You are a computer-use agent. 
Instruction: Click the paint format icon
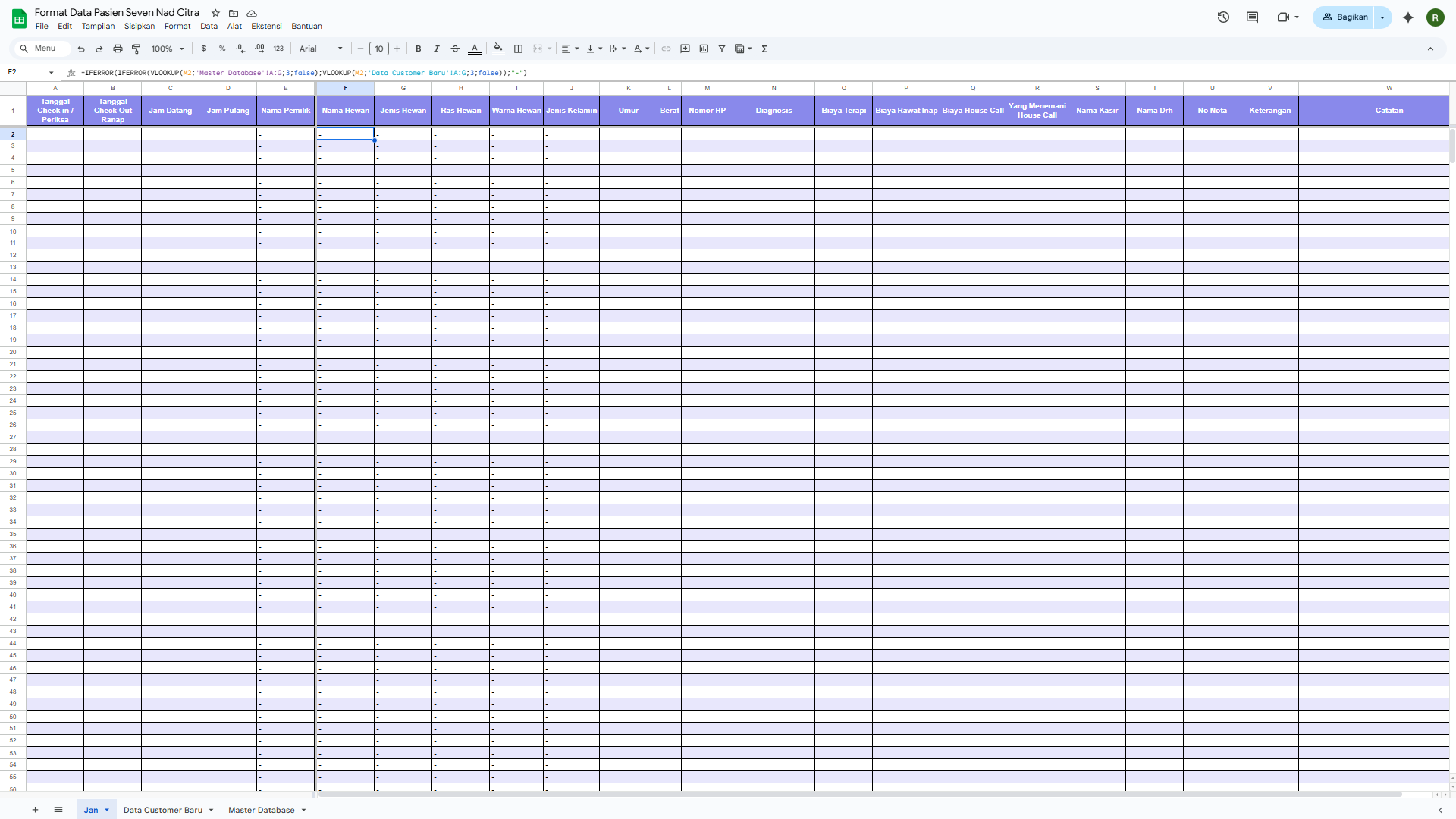136,49
